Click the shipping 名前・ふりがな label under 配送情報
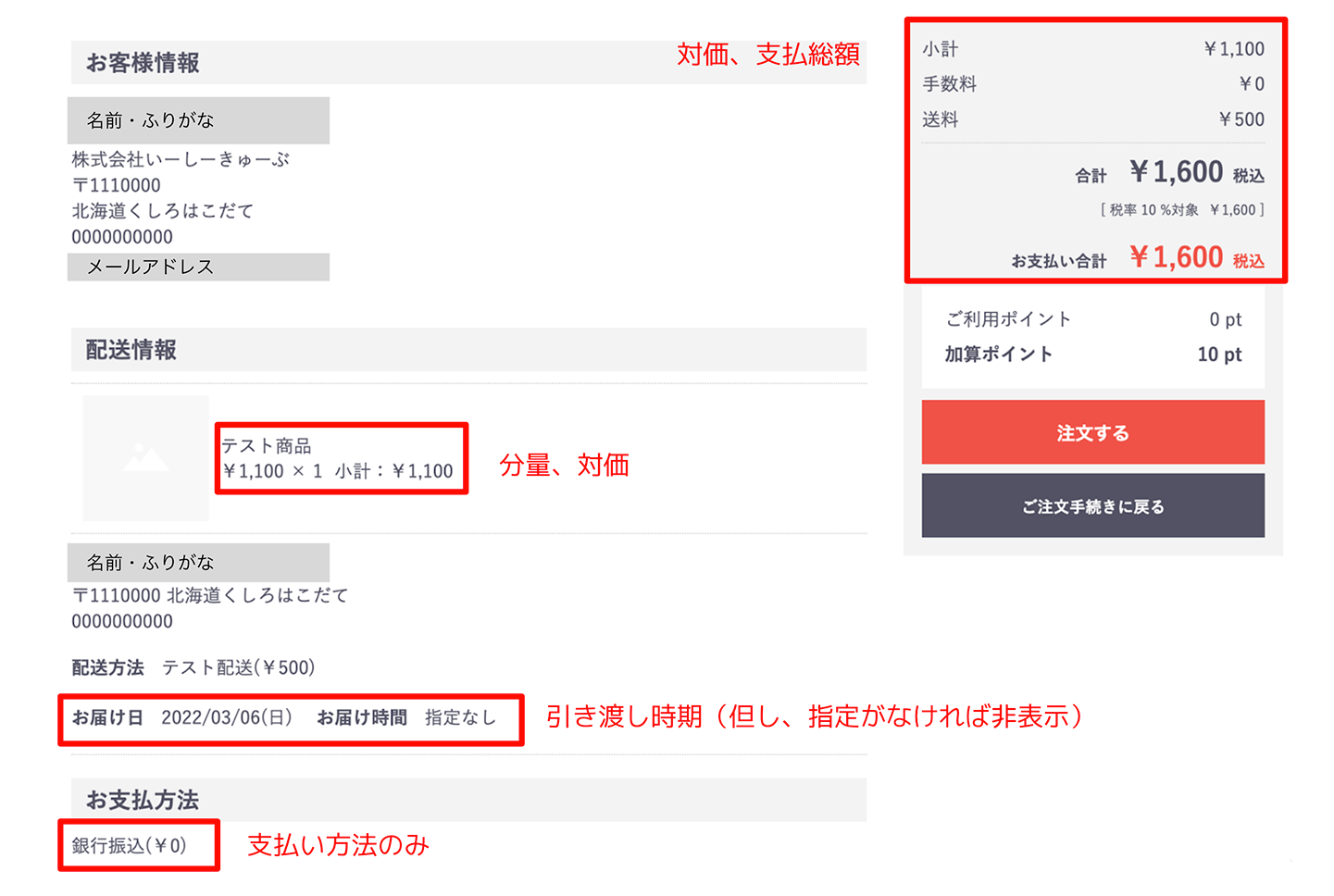 pos(198,563)
